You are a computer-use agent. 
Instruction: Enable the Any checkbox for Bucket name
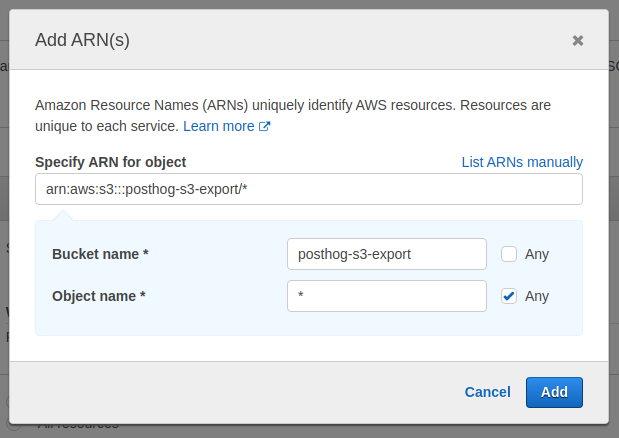point(509,254)
